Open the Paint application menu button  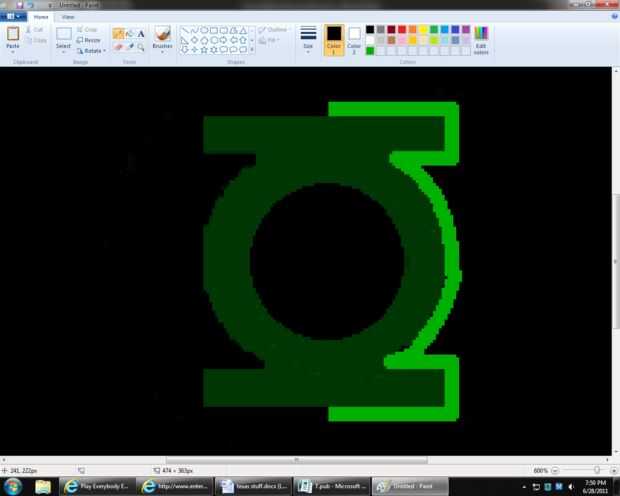tap(13, 17)
